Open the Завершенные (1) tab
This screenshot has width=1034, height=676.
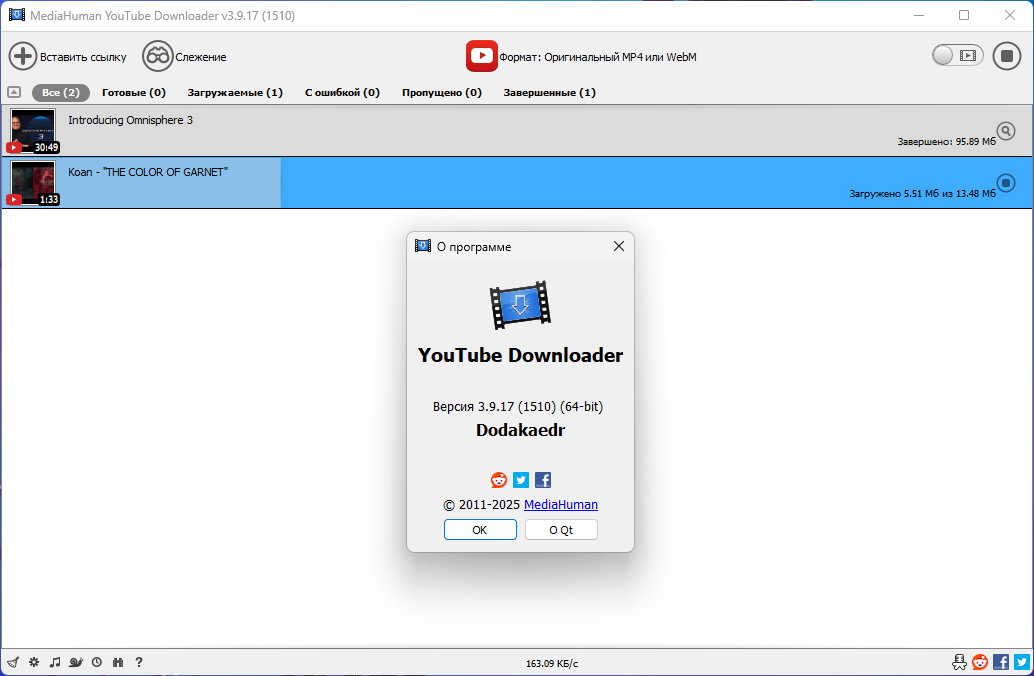tap(549, 92)
